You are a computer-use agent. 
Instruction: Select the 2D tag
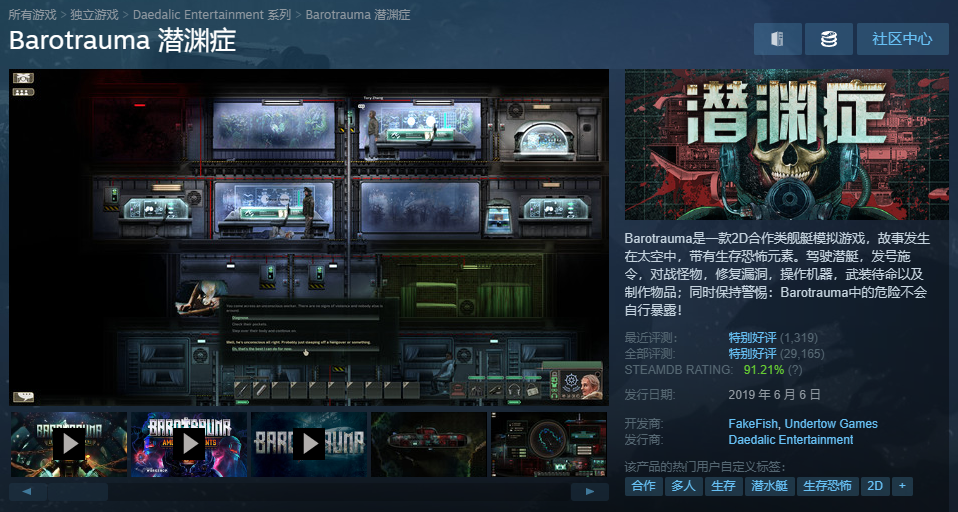click(875, 486)
